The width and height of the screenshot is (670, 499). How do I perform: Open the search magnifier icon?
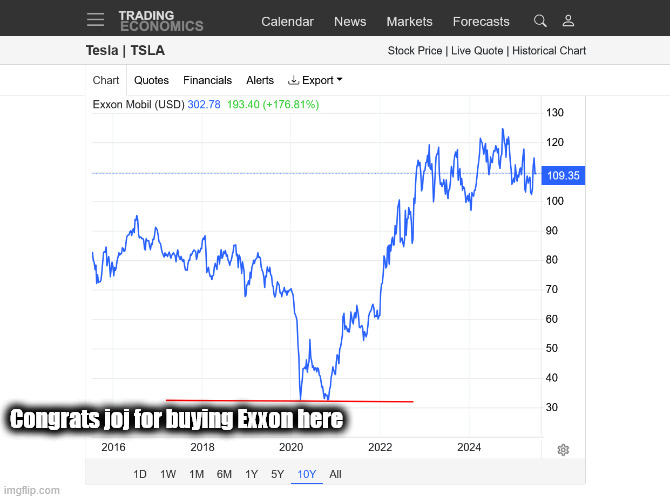click(x=540, y=21)
